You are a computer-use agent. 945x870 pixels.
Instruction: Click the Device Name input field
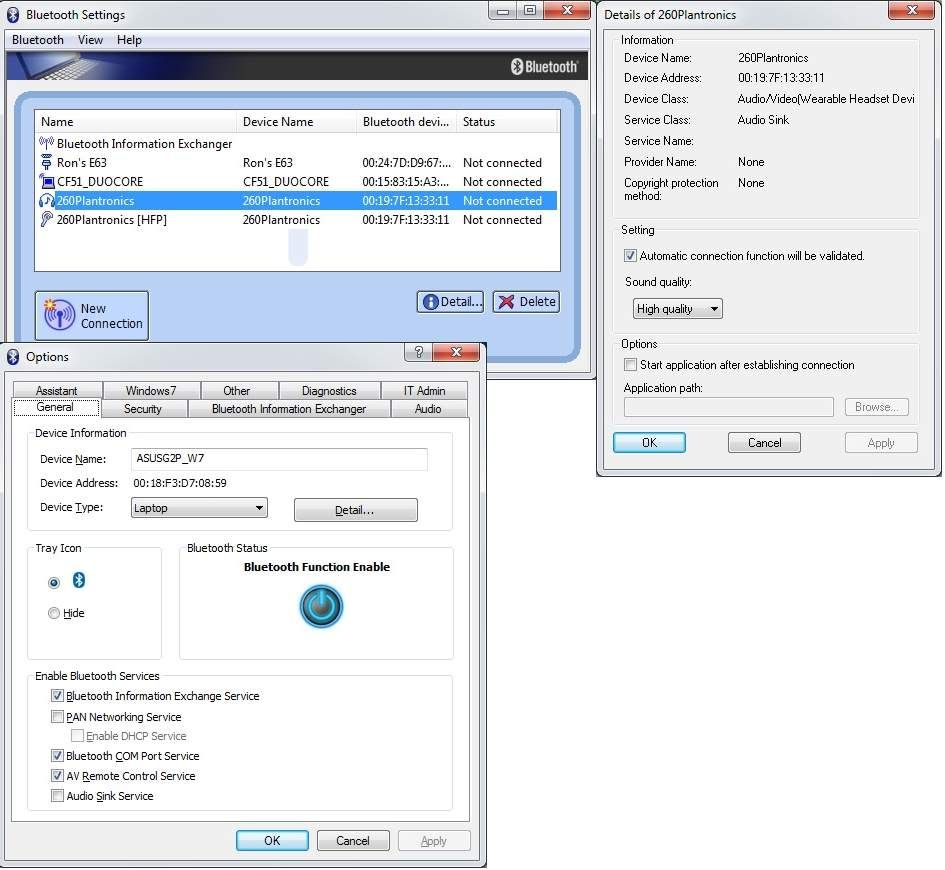coord(279,458)
